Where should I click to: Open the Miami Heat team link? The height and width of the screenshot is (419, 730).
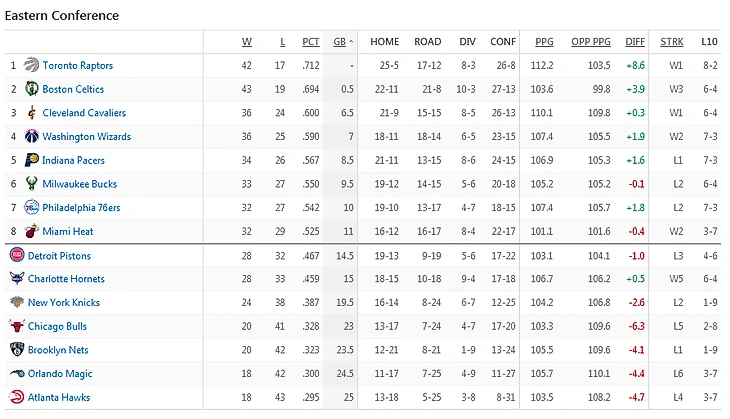click(68, 231)
